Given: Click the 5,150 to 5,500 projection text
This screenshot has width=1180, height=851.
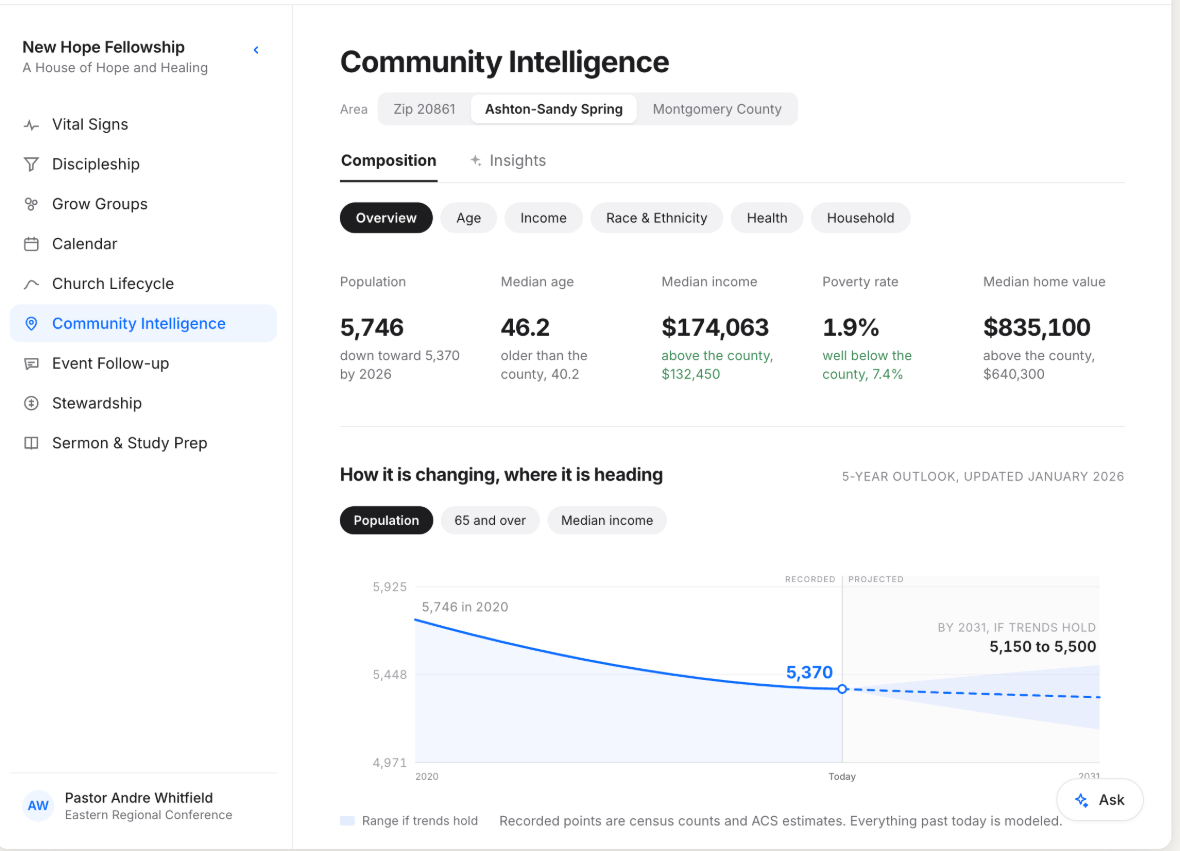Looking at the screenshot, I should (1042, 647).
